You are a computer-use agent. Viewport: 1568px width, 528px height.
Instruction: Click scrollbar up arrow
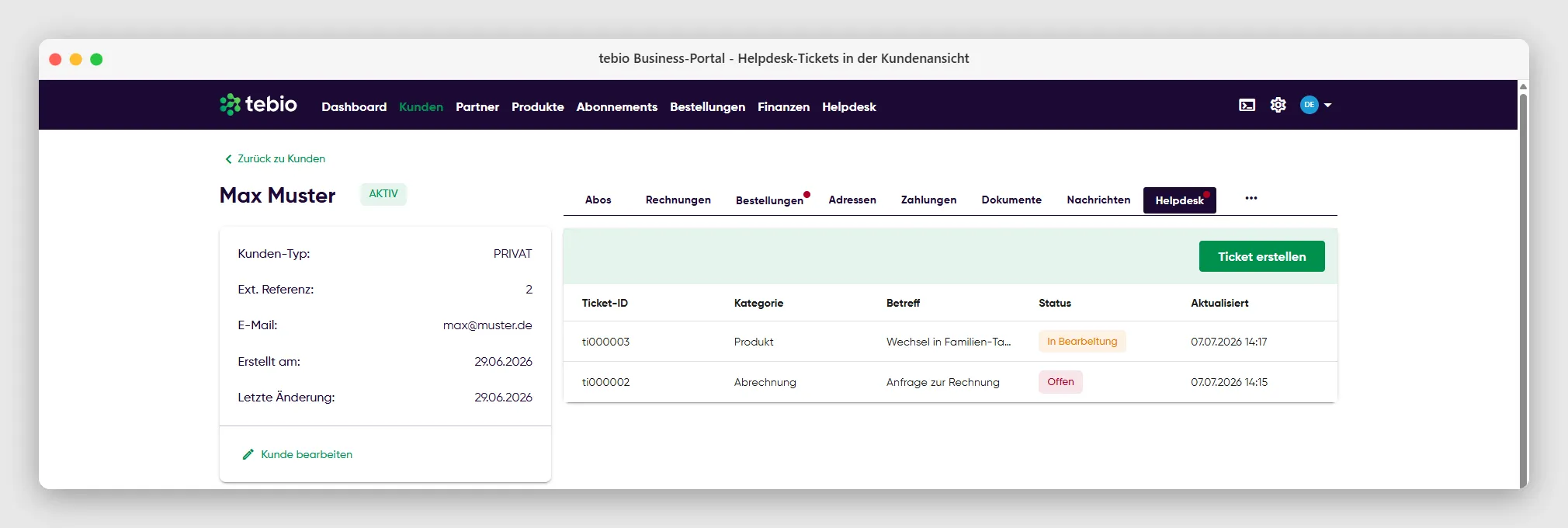[1523, 86]
